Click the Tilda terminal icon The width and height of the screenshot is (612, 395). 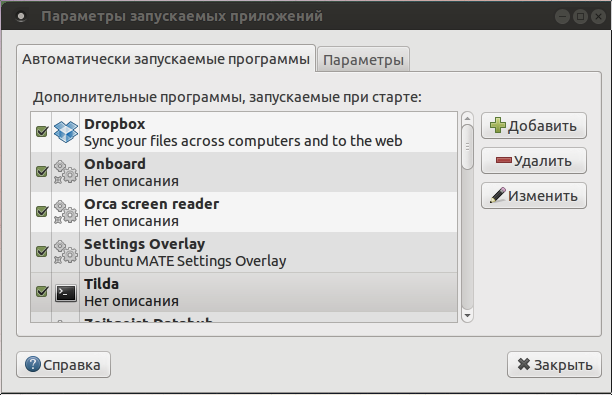(x=66, y=293)
